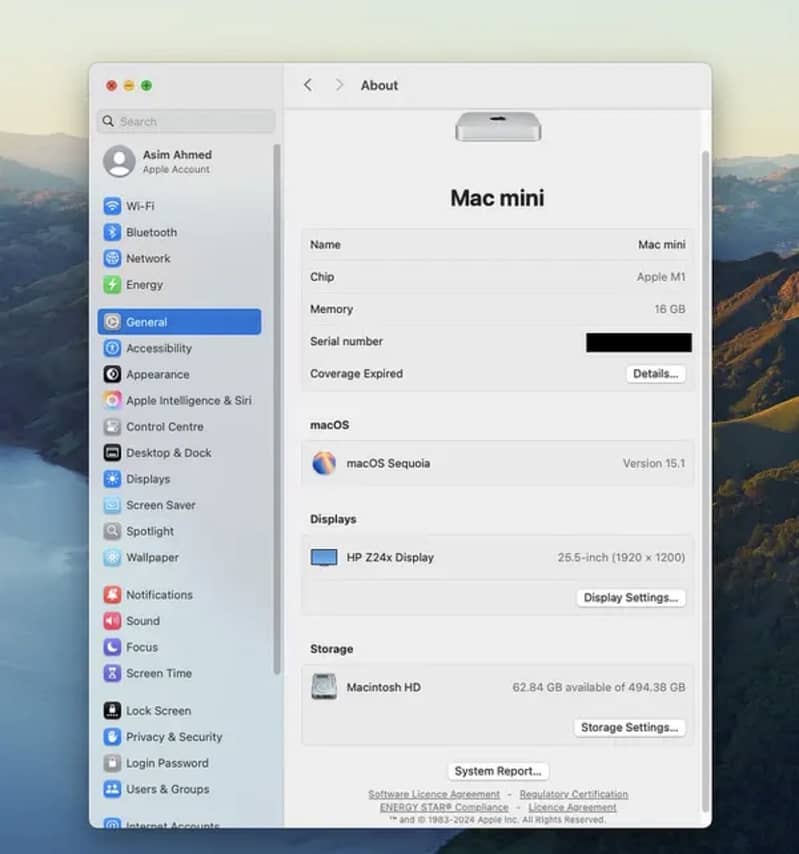Open Regulatory Certification link
This screenshot has width=799, height=854.
[x=574, y=795]
